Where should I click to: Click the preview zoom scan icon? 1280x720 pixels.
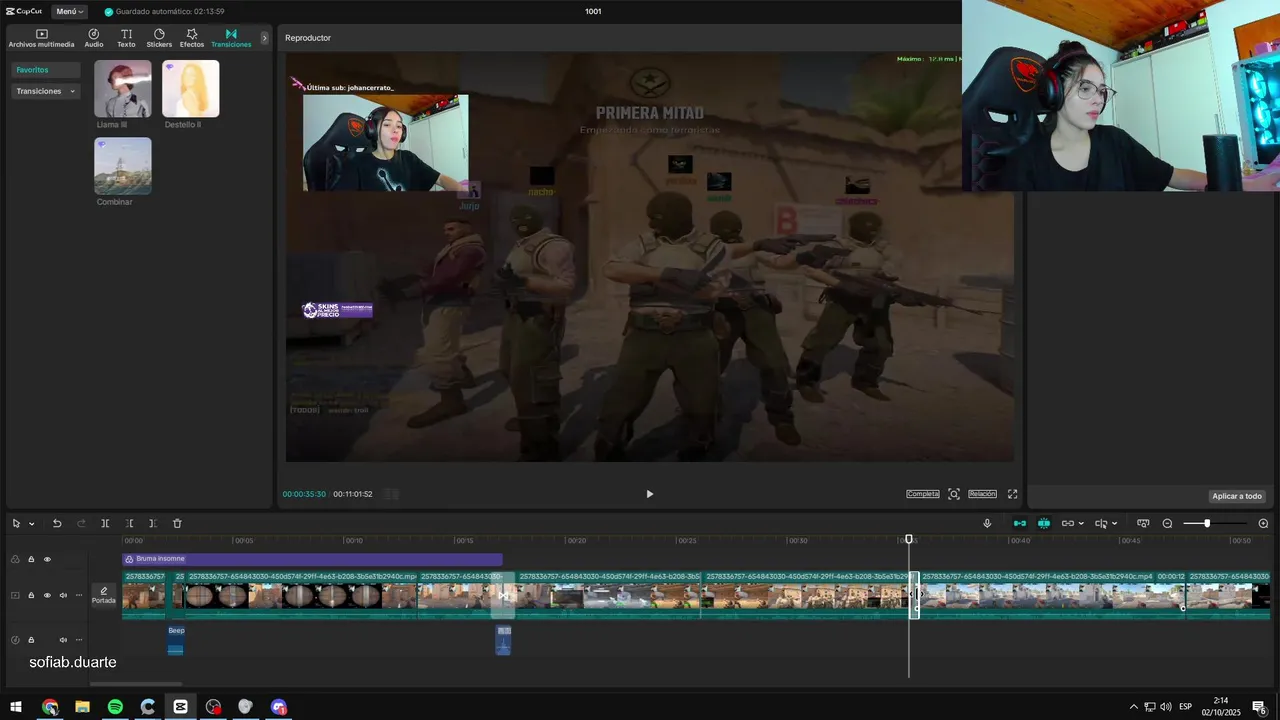[x=954, y=494]
